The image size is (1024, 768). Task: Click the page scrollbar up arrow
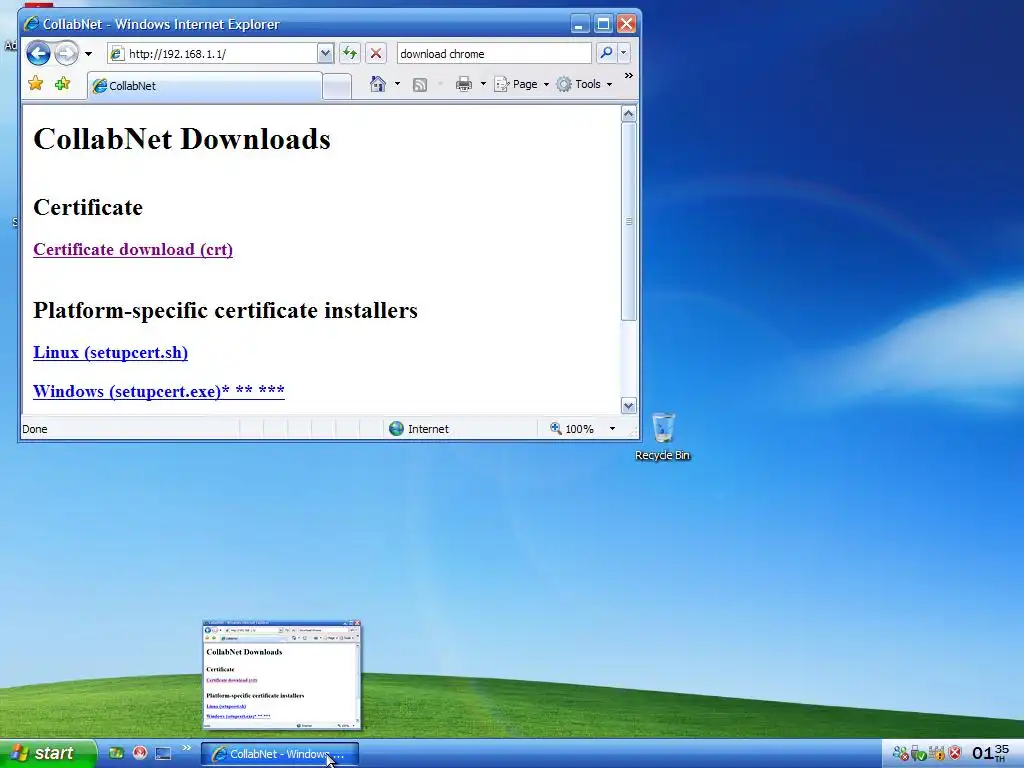click(x=628, y=114)
